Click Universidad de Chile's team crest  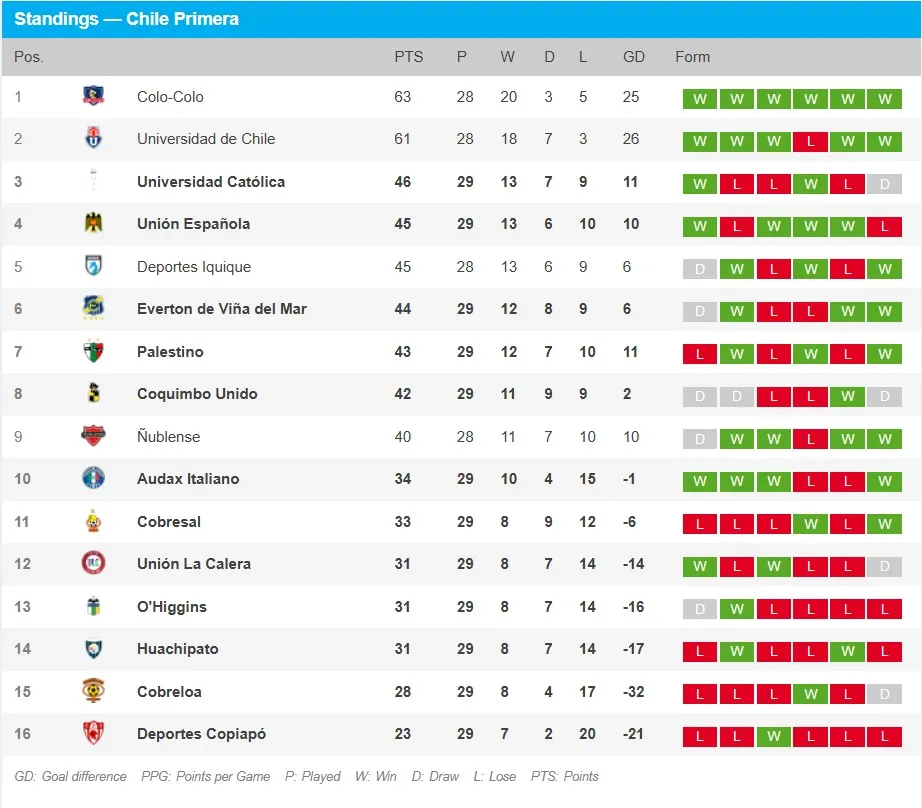click(93, 139)
